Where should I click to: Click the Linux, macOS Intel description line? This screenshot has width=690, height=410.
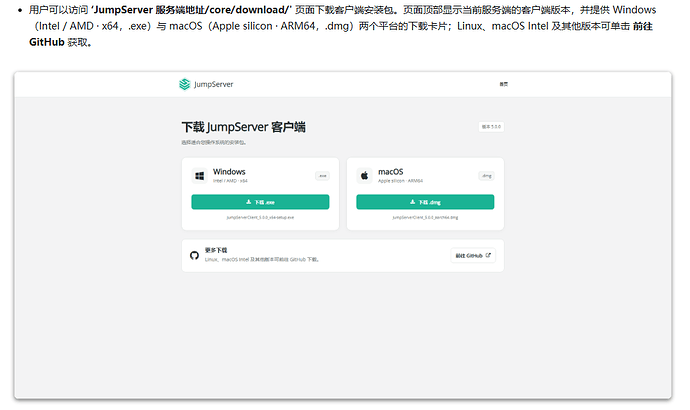tap(262, 260)
